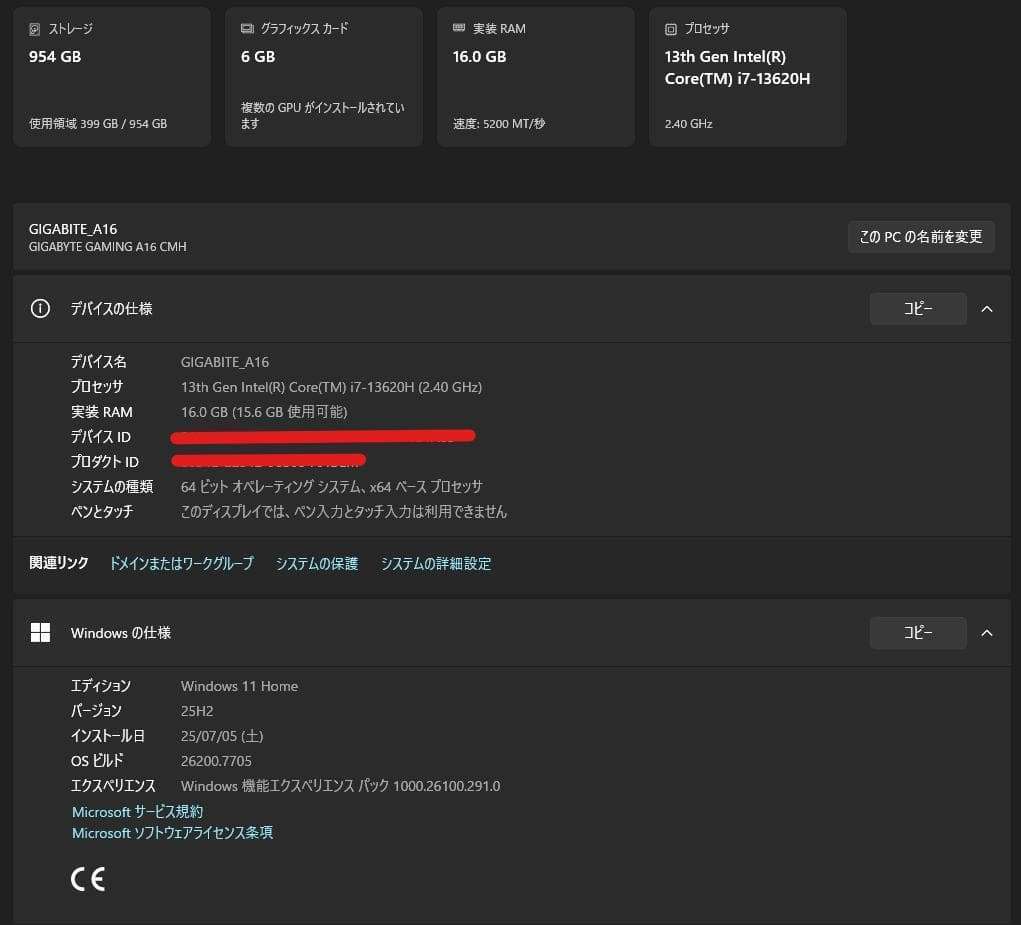
Task: Click the デバイス ID label
Action: click(100, 437)
